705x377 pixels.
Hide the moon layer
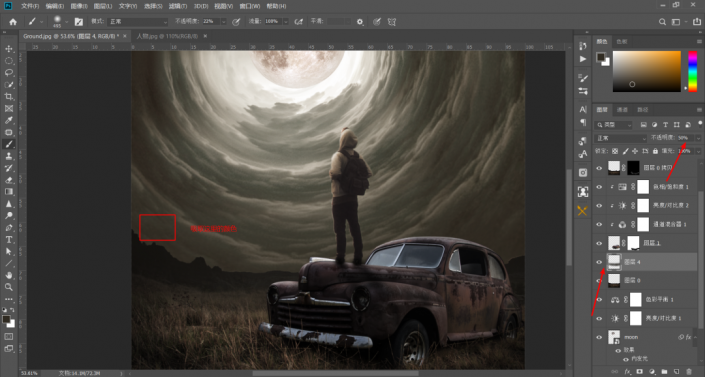tap(599, 337)
